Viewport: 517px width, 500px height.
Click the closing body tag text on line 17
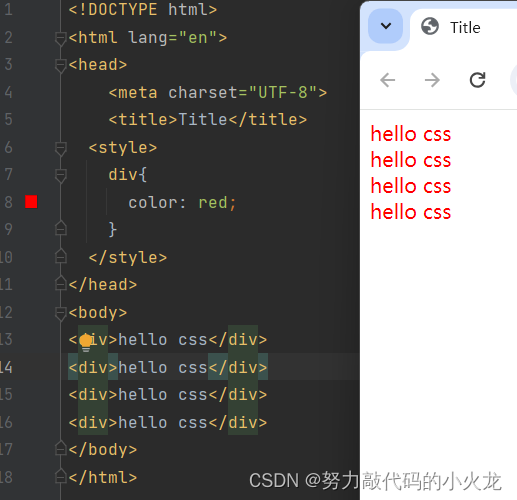pyautogui.click(x=103, y=450)
